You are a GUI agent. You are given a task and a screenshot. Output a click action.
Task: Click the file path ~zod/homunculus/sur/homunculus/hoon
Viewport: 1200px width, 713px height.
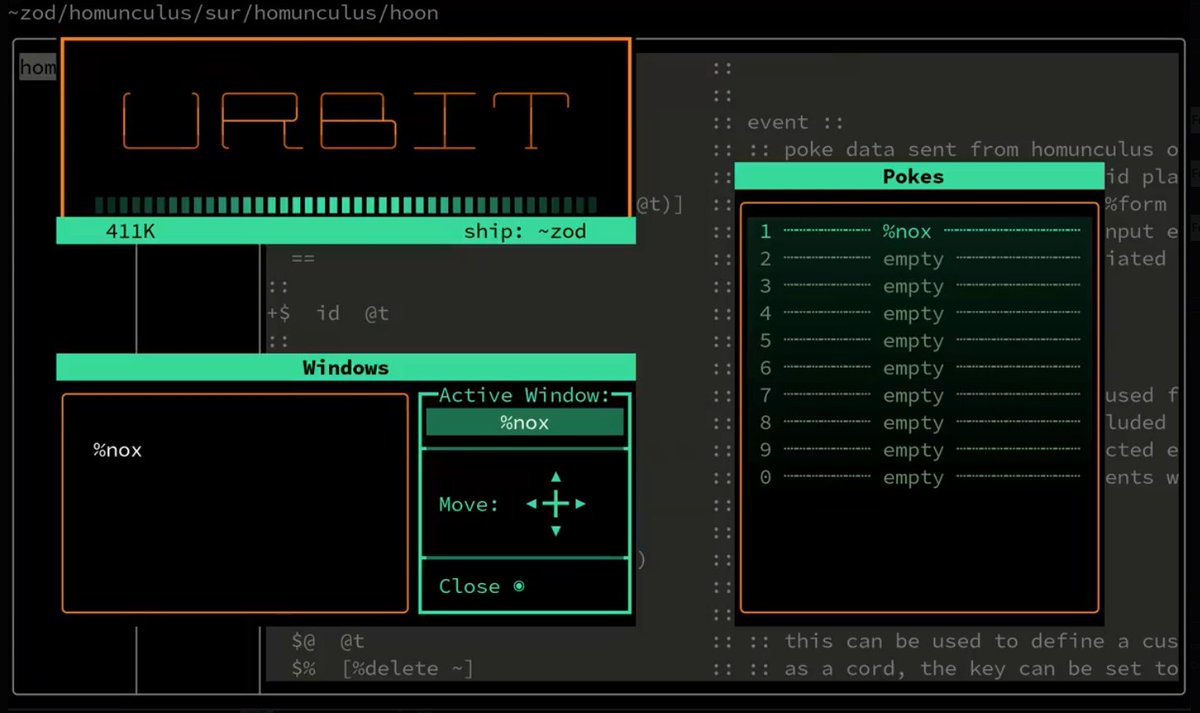click(222, 13)
